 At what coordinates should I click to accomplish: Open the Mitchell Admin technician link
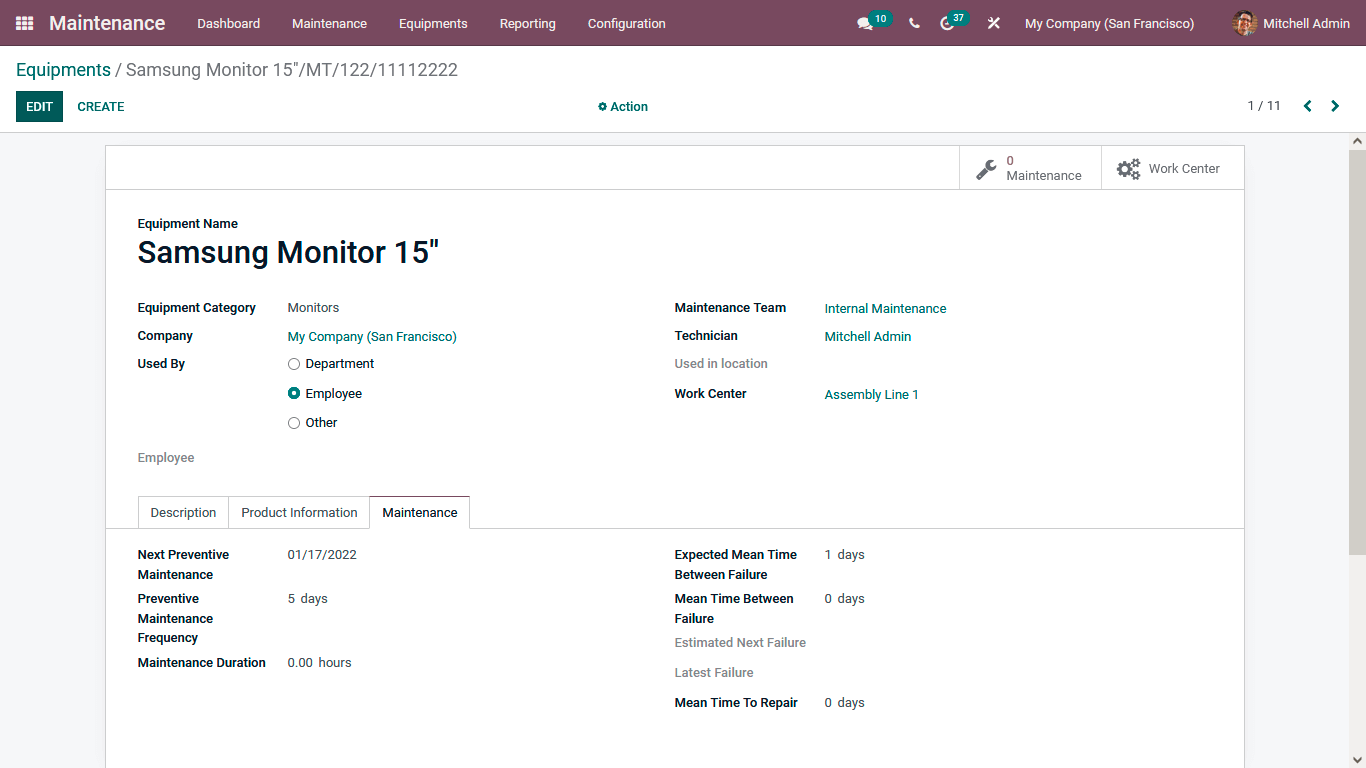pyautogui.click(x=868, y=337)
